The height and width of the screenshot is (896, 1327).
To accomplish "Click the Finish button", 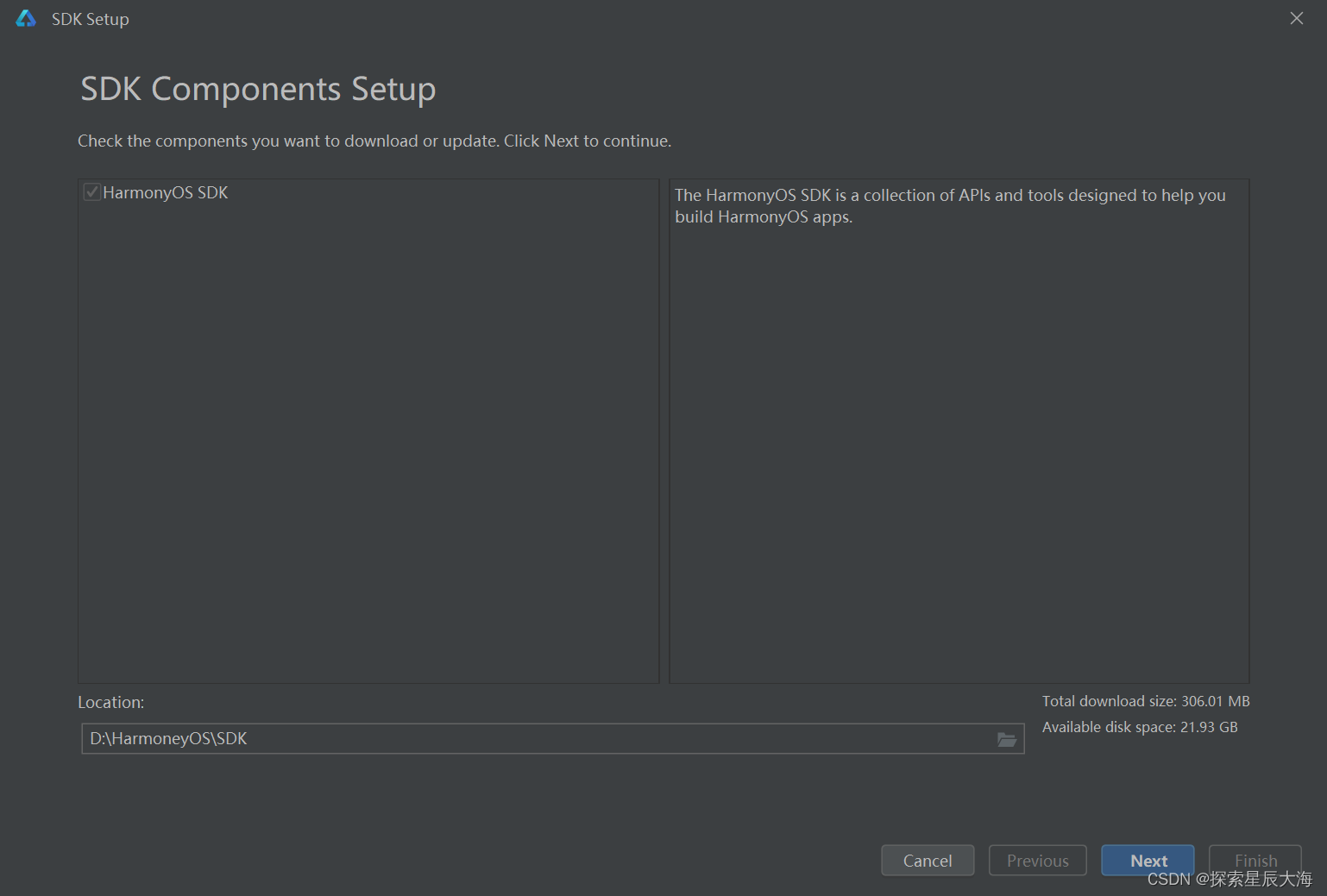I will pyautogui.click(x=1255, y=861).
